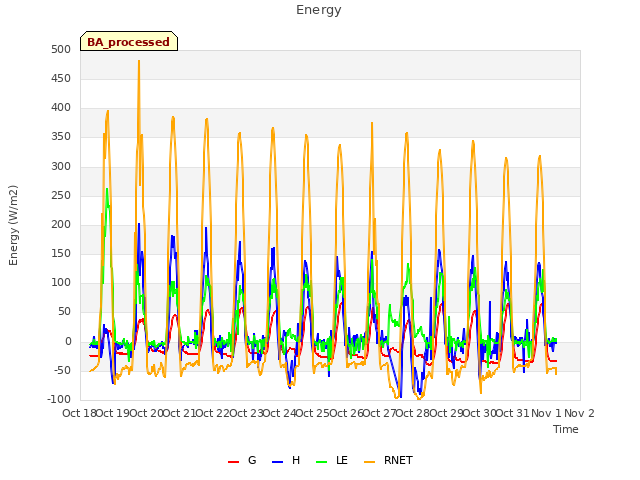Click the orange RNET legend swatch
Image resolution: width=640 pixels, height=480 pixels.
(369, 462)
